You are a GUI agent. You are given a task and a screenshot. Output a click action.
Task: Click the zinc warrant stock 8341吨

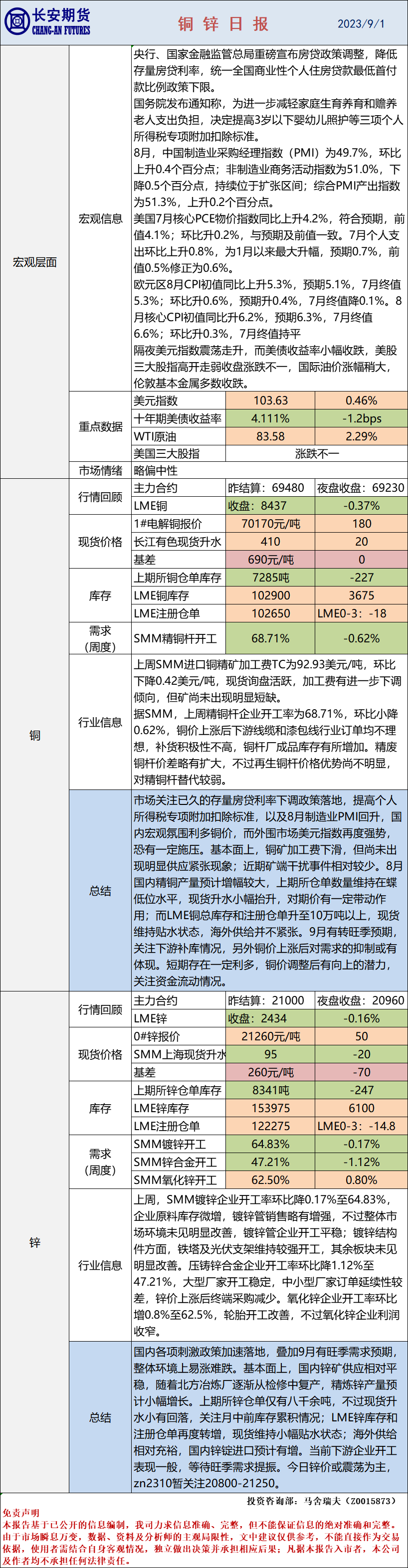[270, 1090]
